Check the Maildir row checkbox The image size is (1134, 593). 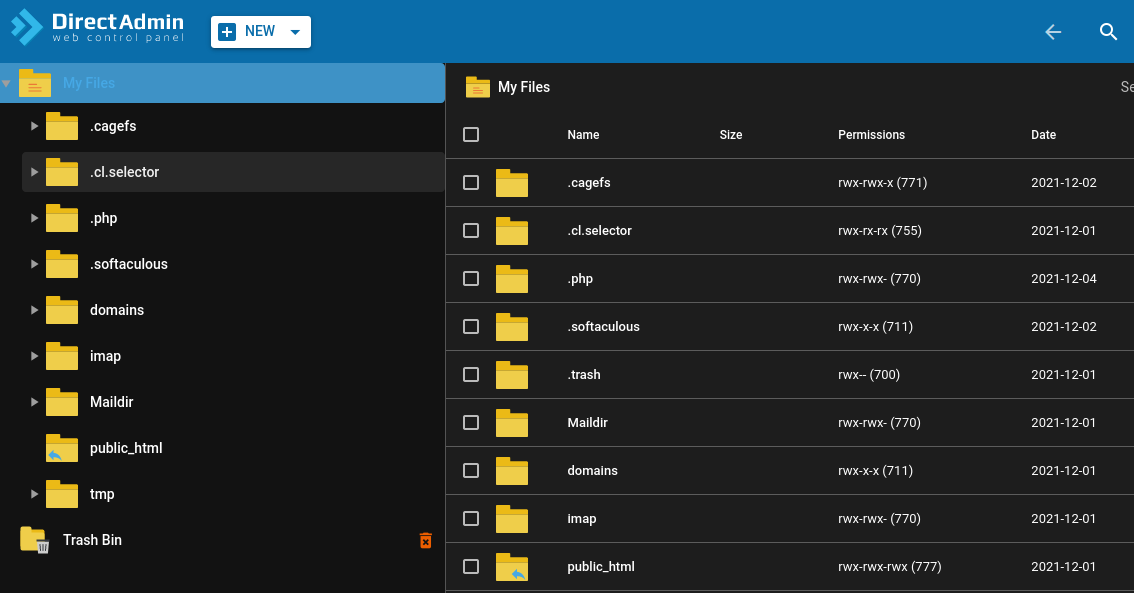[x=471, y=422]
